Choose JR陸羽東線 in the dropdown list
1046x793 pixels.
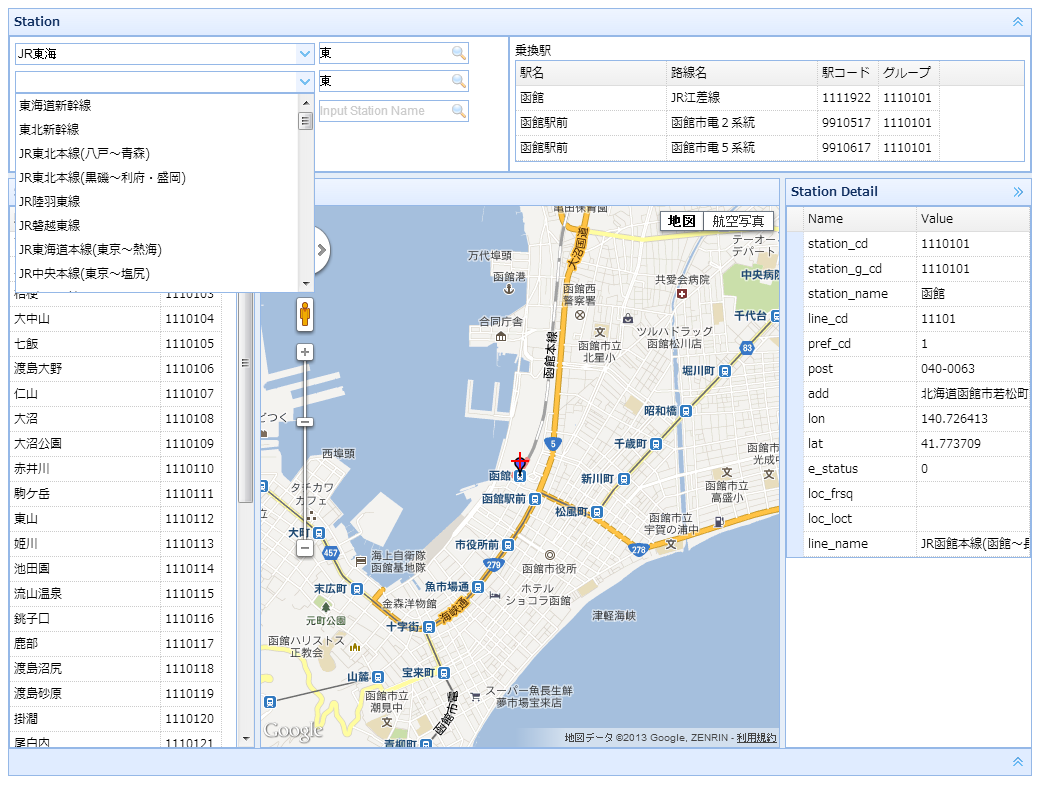click(x=49, y=201)
